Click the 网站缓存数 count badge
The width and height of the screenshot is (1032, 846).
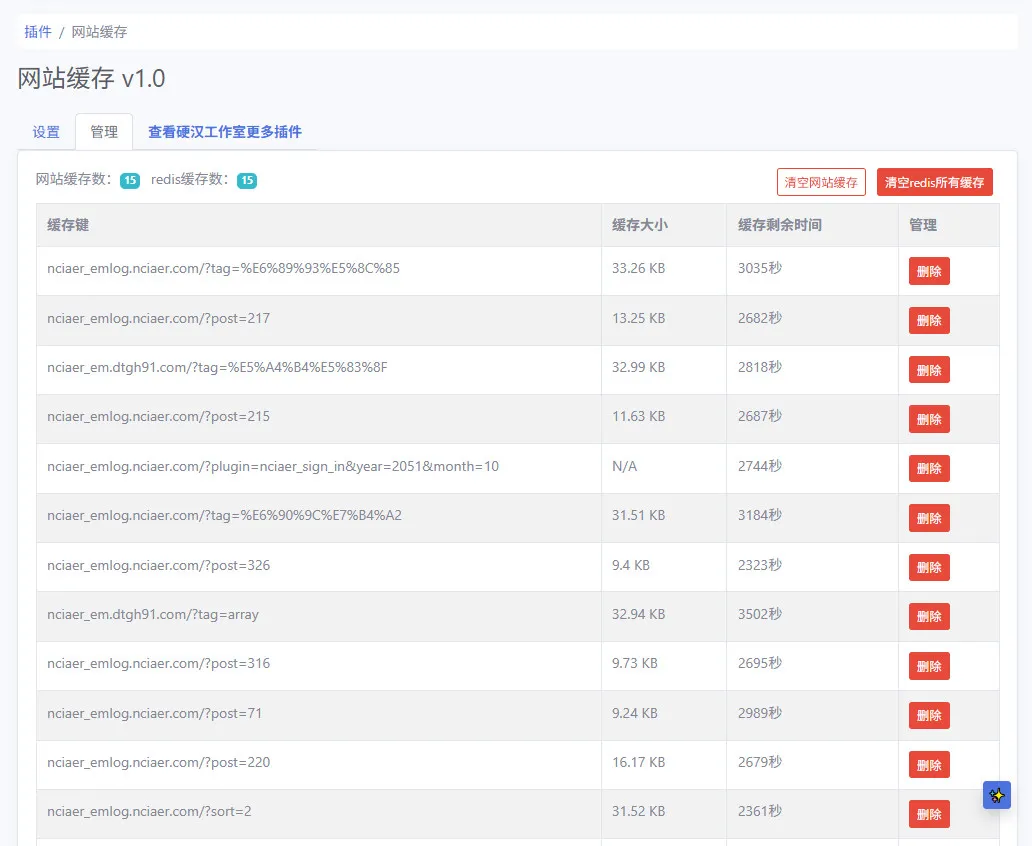click(130, 180)
